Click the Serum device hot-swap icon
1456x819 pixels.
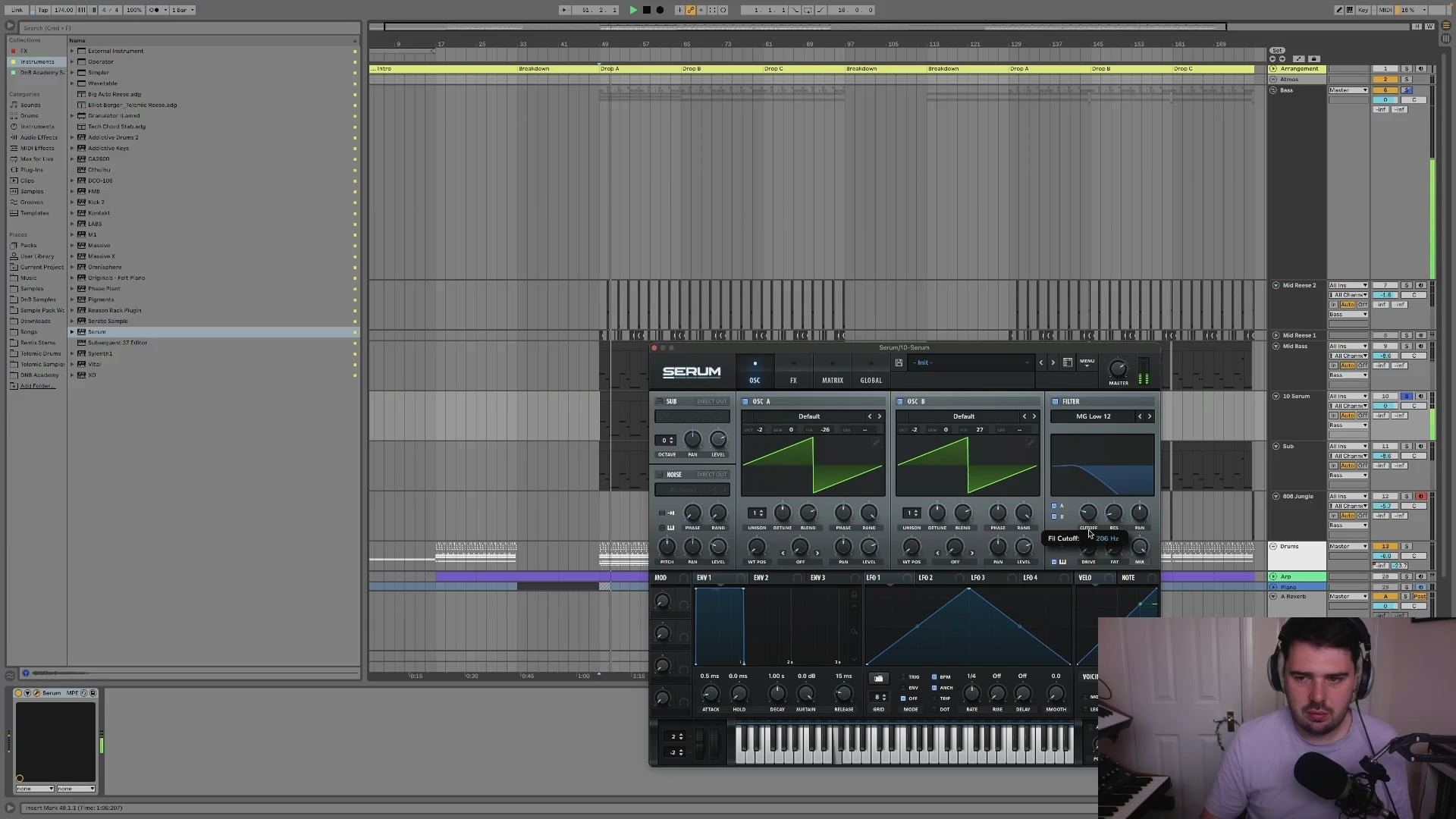coord(84,693)
